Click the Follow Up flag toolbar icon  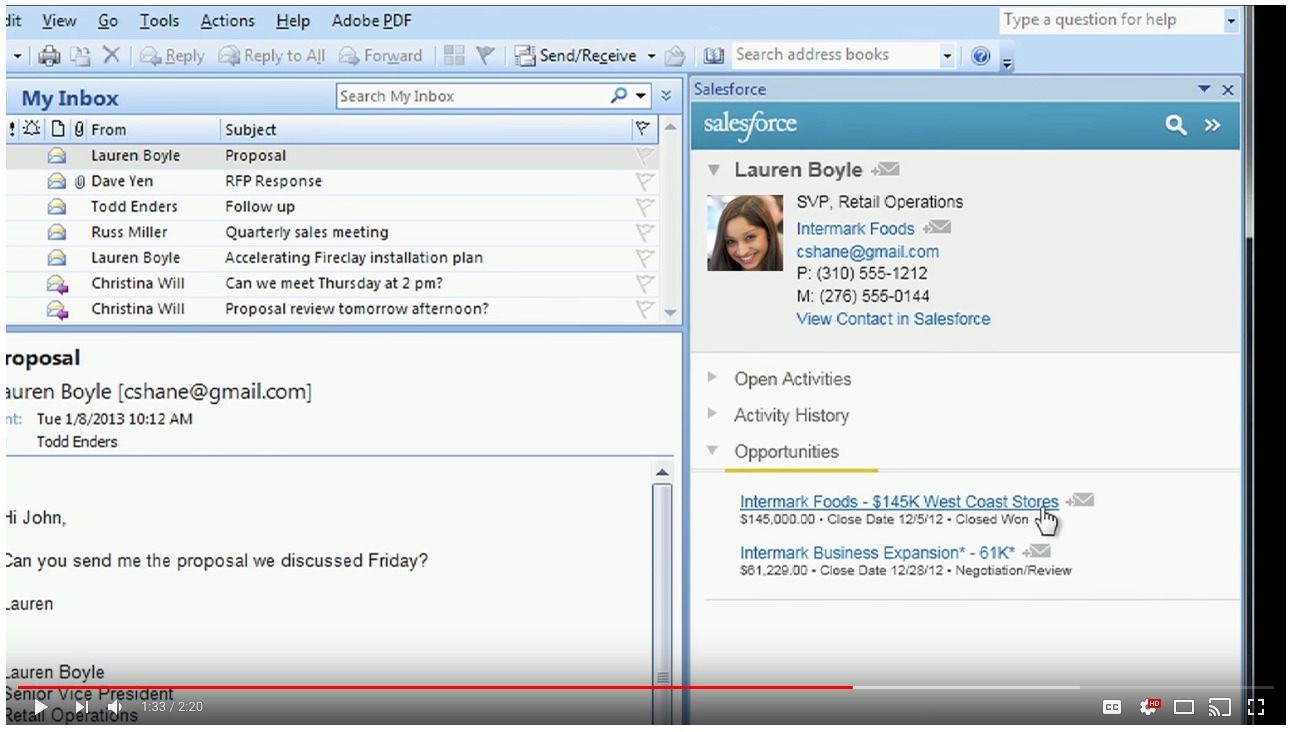coord(486,56)
